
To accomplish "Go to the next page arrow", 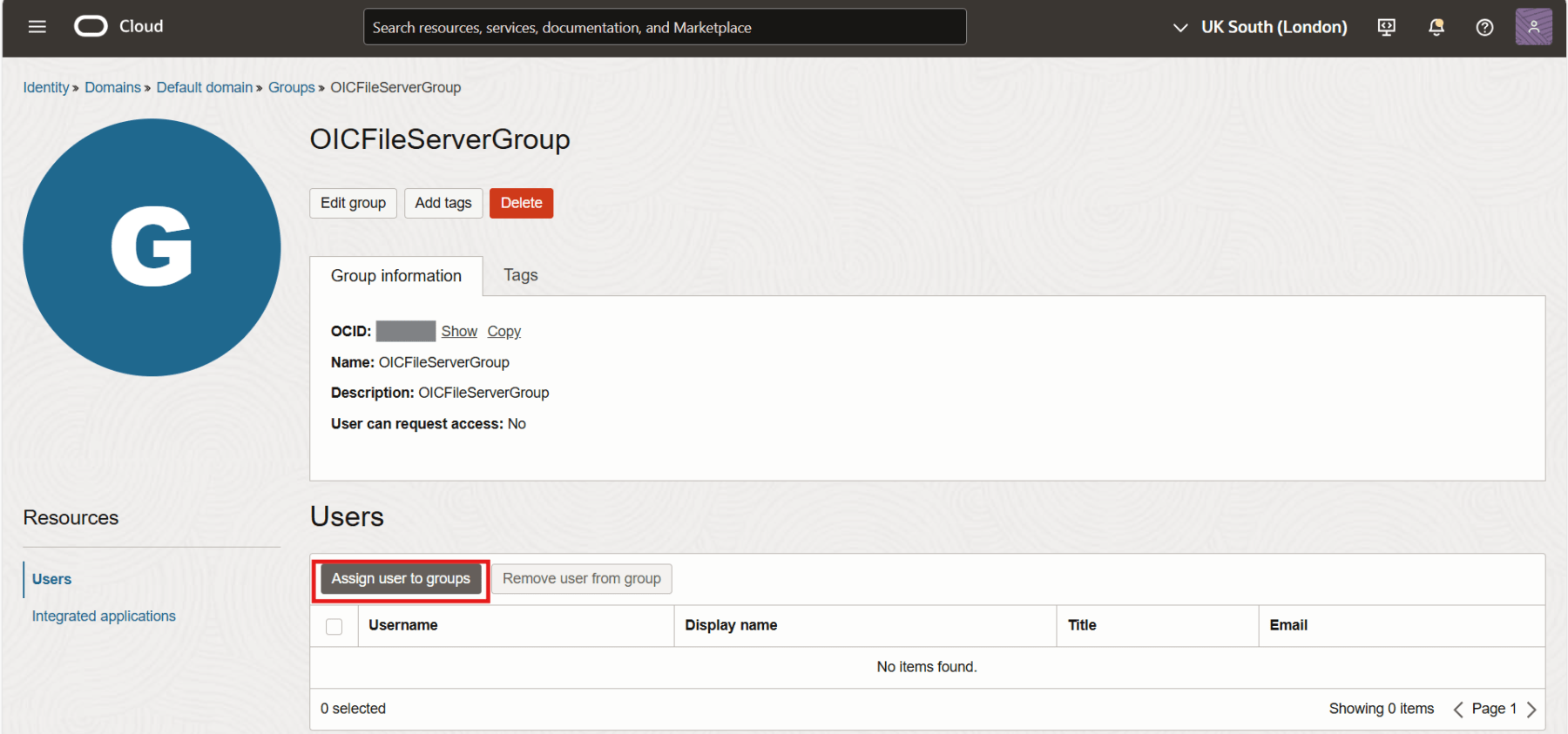I will (x=1531, y=710).
